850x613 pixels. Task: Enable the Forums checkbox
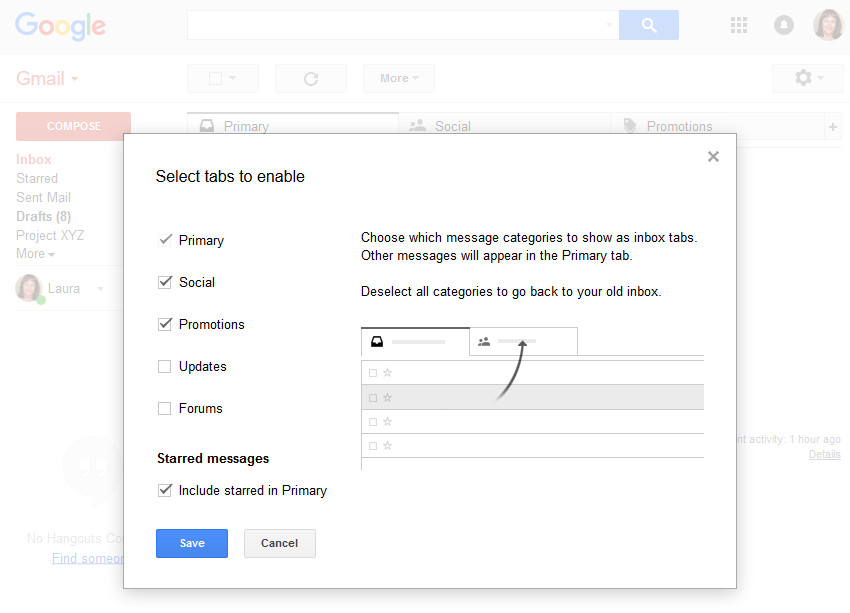coord(164,408)
